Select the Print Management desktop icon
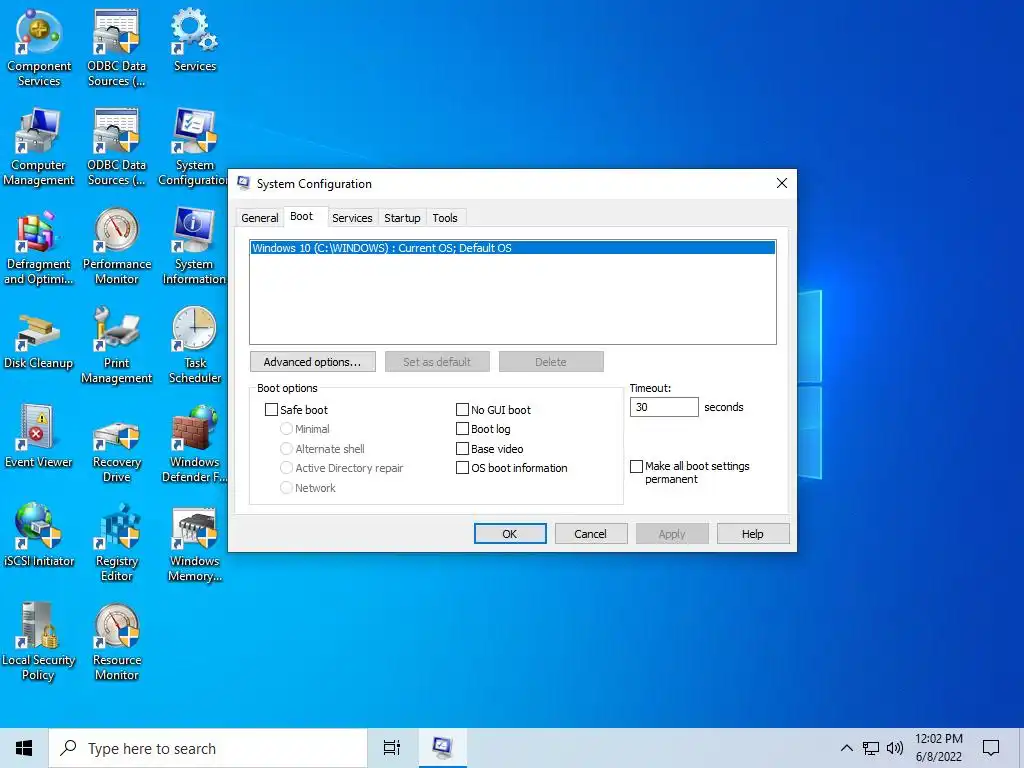The width and height of the screenshot is (1024, 768). click(x=116, y=345)
